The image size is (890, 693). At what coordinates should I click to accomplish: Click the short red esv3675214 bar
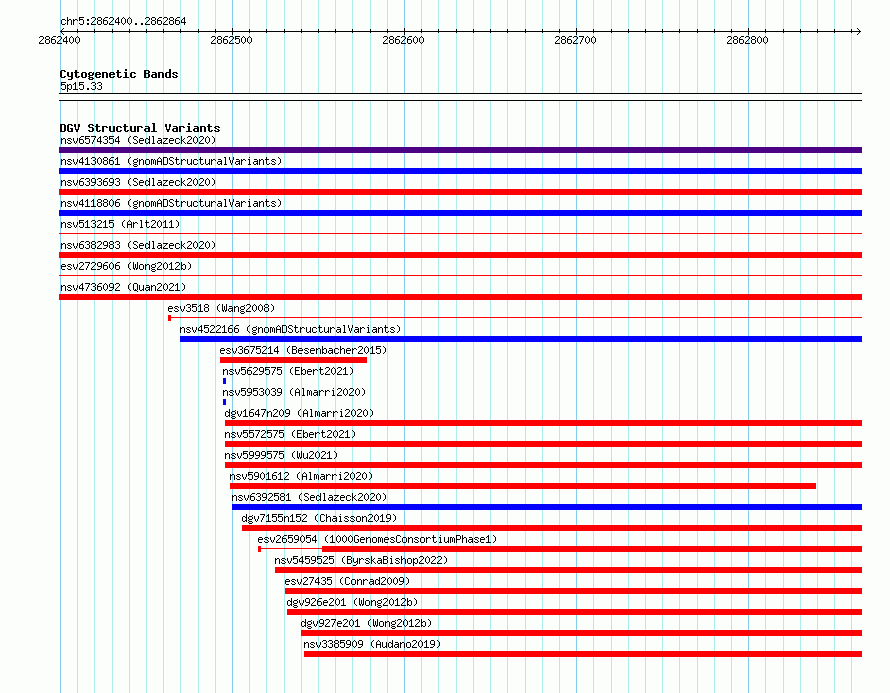point(293,360)
